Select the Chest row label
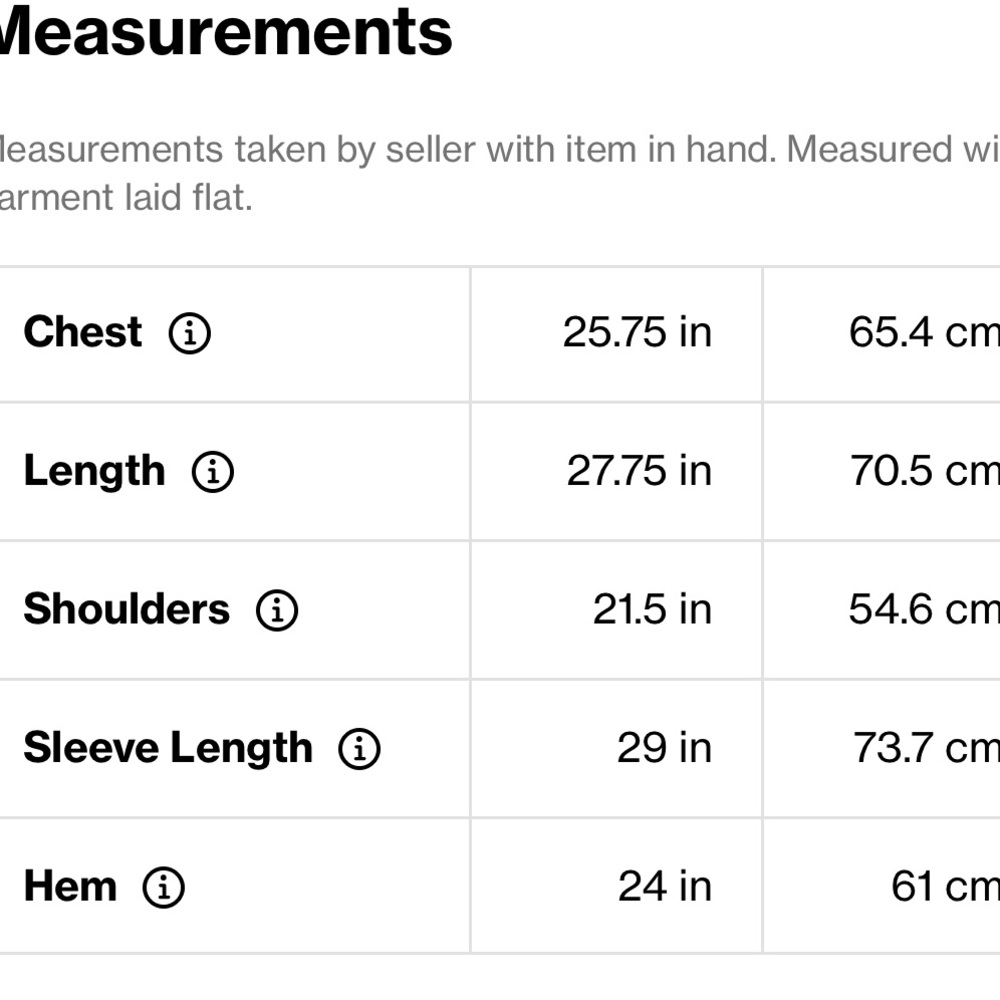This screenshot has width=1000, height=1000. [x=83, y=332]
